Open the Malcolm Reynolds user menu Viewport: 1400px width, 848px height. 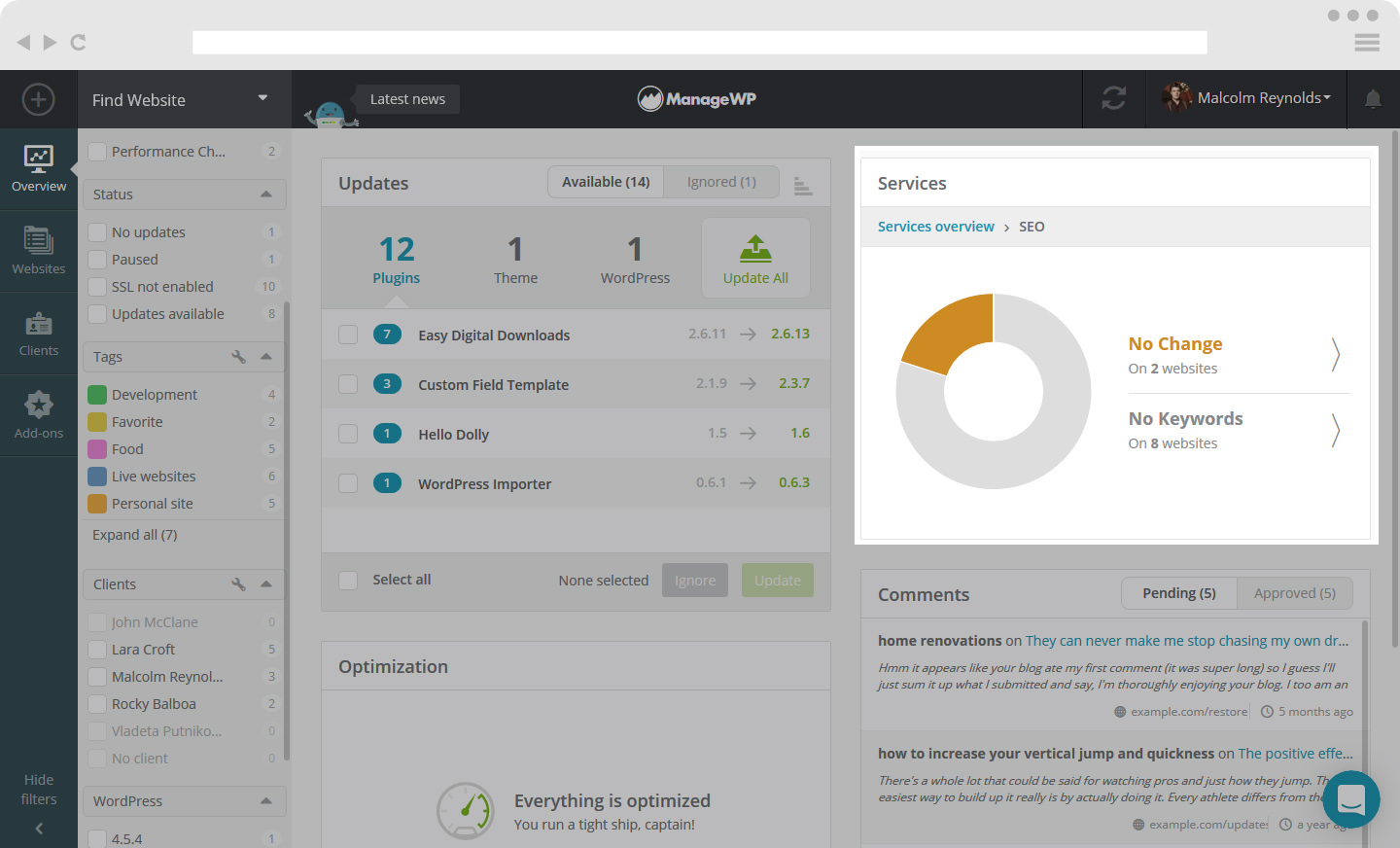pyautogui.click(x=1246, y=98)
